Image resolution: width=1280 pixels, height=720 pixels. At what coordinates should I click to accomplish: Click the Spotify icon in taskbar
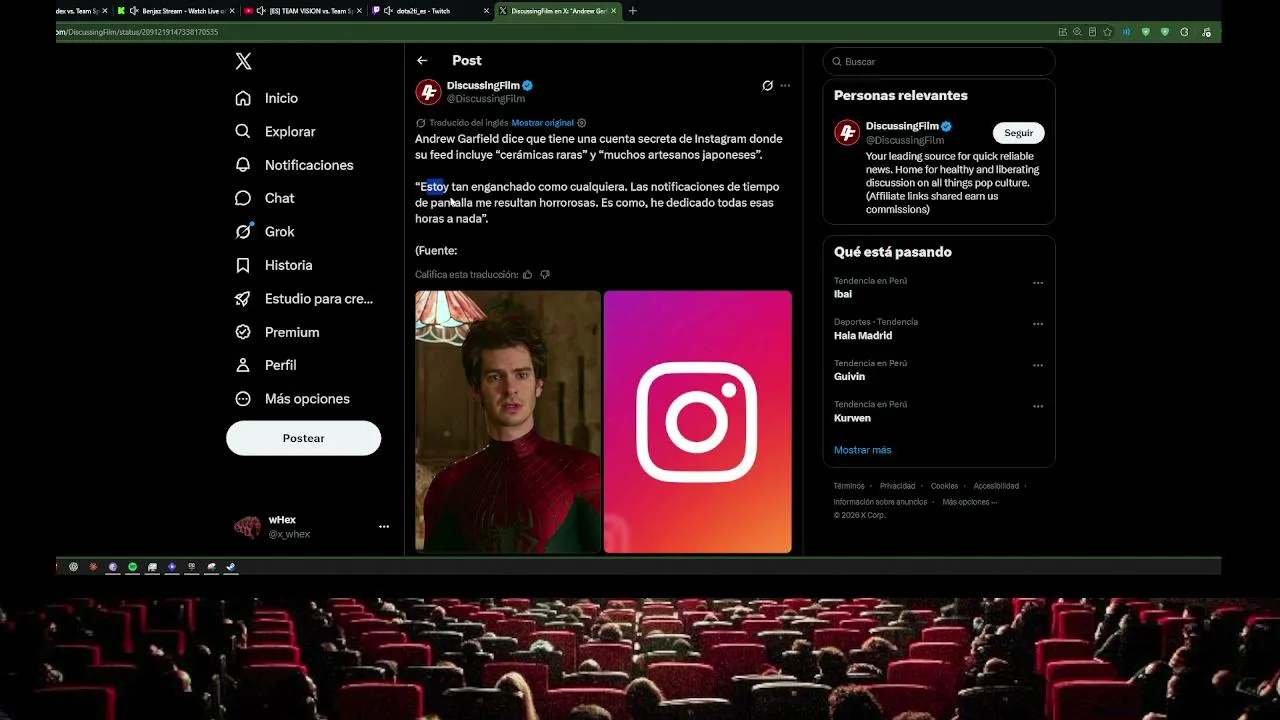pyautogui.click(x=132, y=567)
